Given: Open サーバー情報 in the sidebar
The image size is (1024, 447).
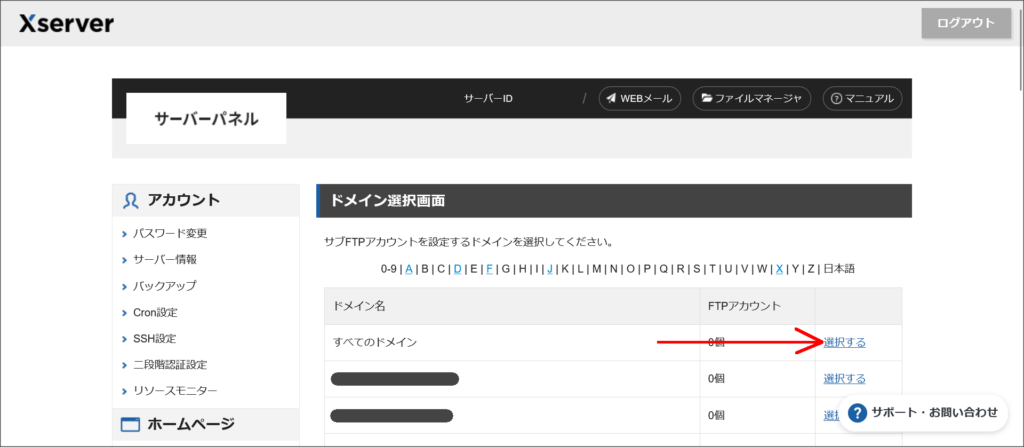Looking at the screenshot, I should point(165,259).
